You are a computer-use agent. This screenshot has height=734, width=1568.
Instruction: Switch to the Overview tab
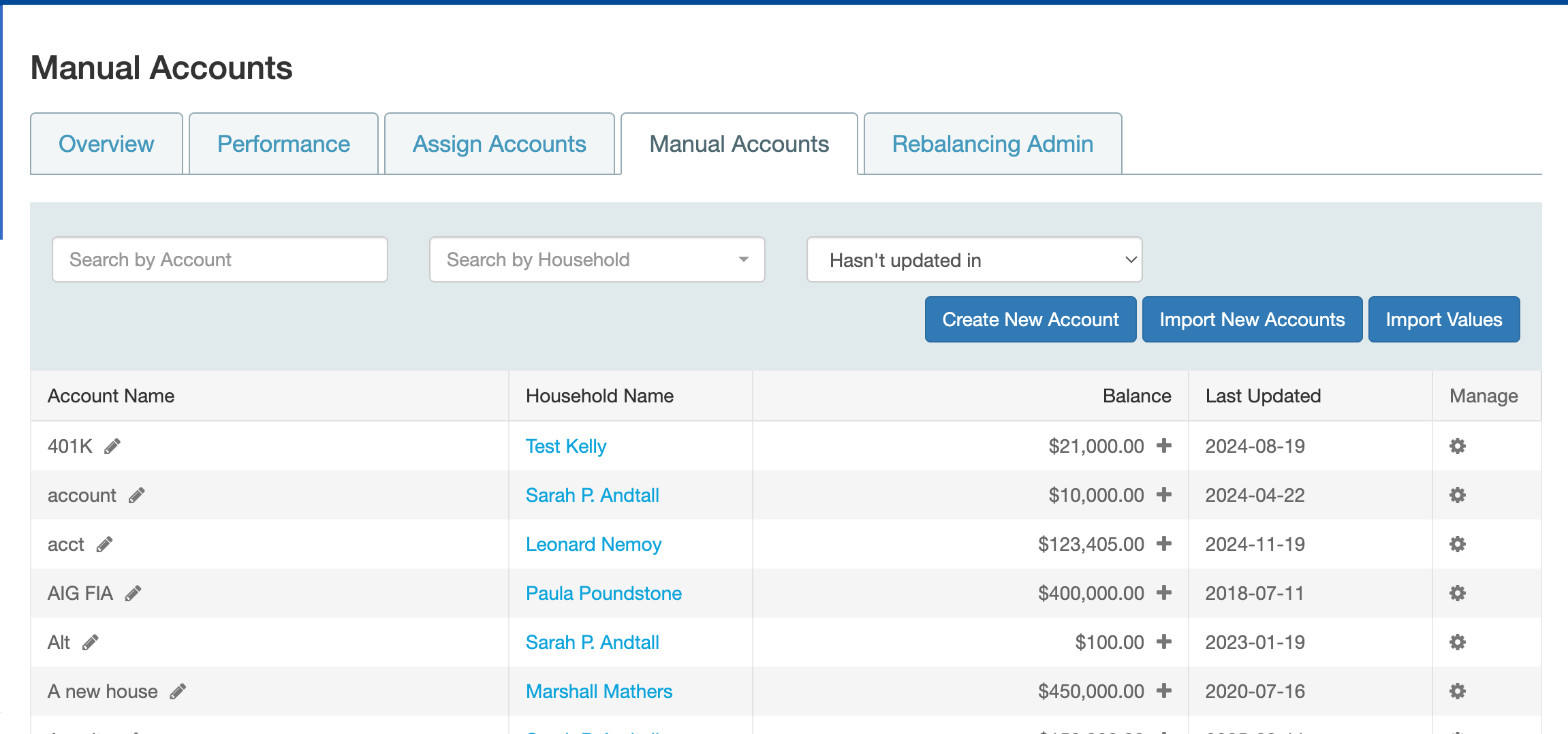point(106,144)
